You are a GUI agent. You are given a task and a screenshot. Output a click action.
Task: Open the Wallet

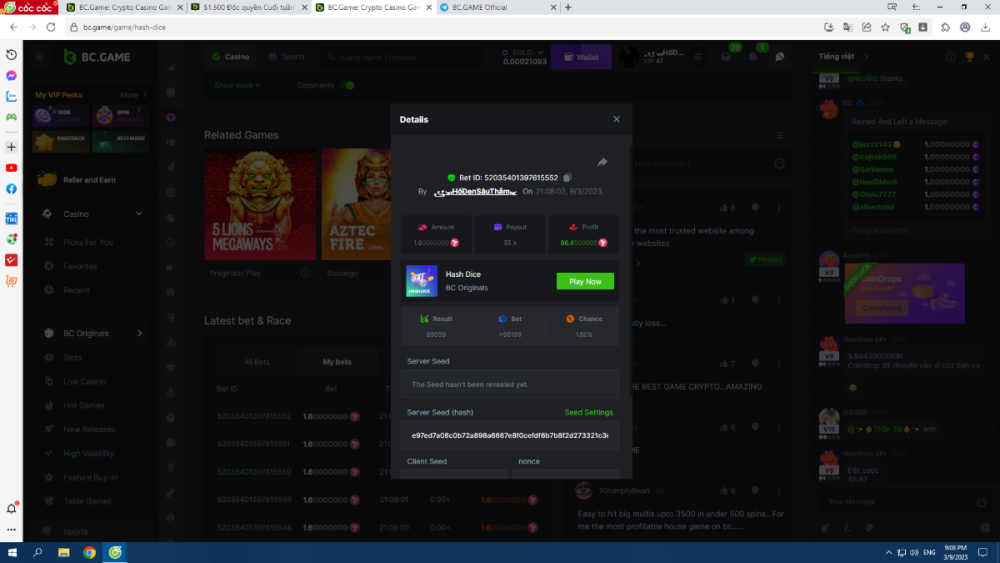[581, 57]
